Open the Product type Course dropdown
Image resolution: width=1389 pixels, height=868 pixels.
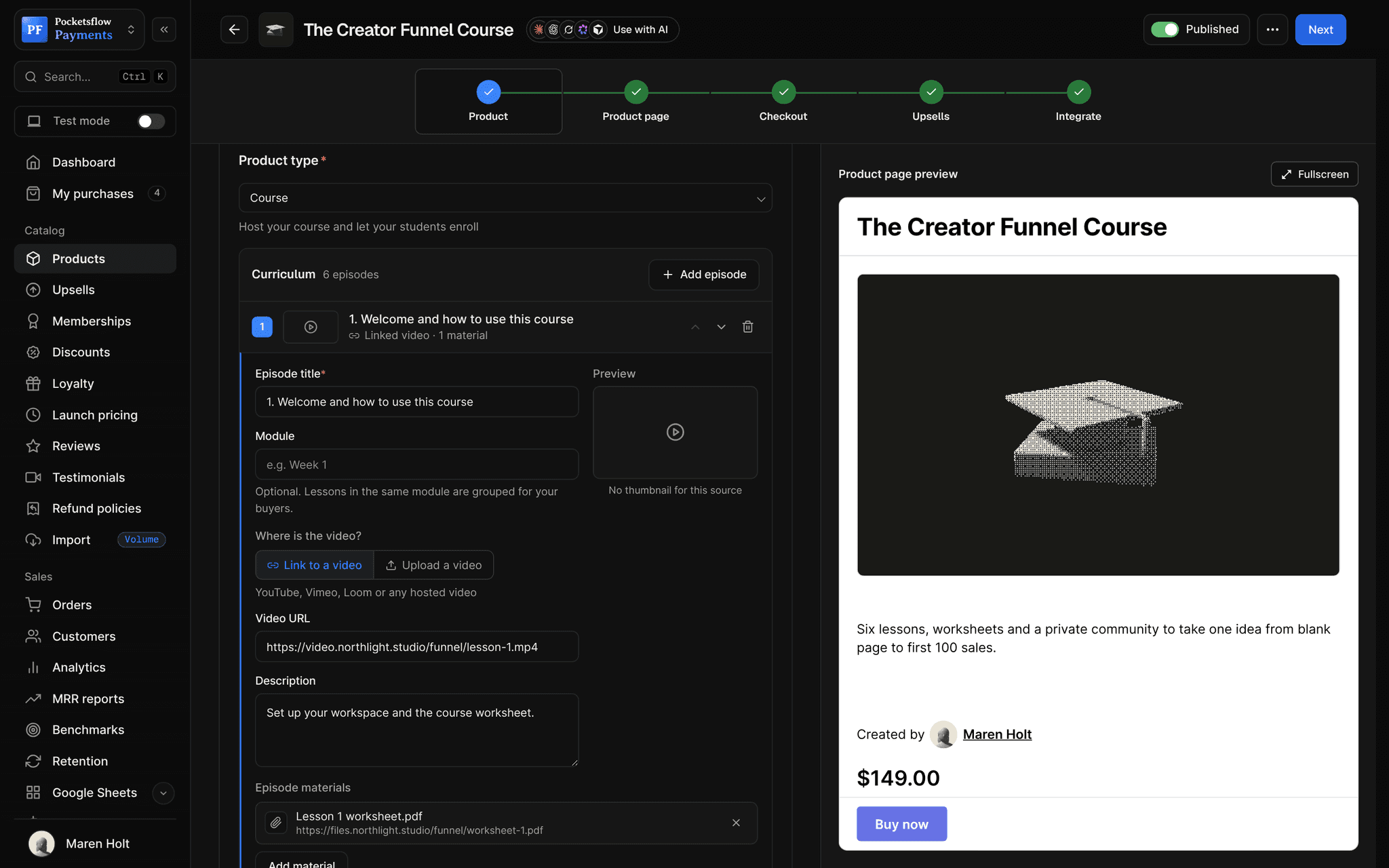pyautogui.click(x=505, y=198)
